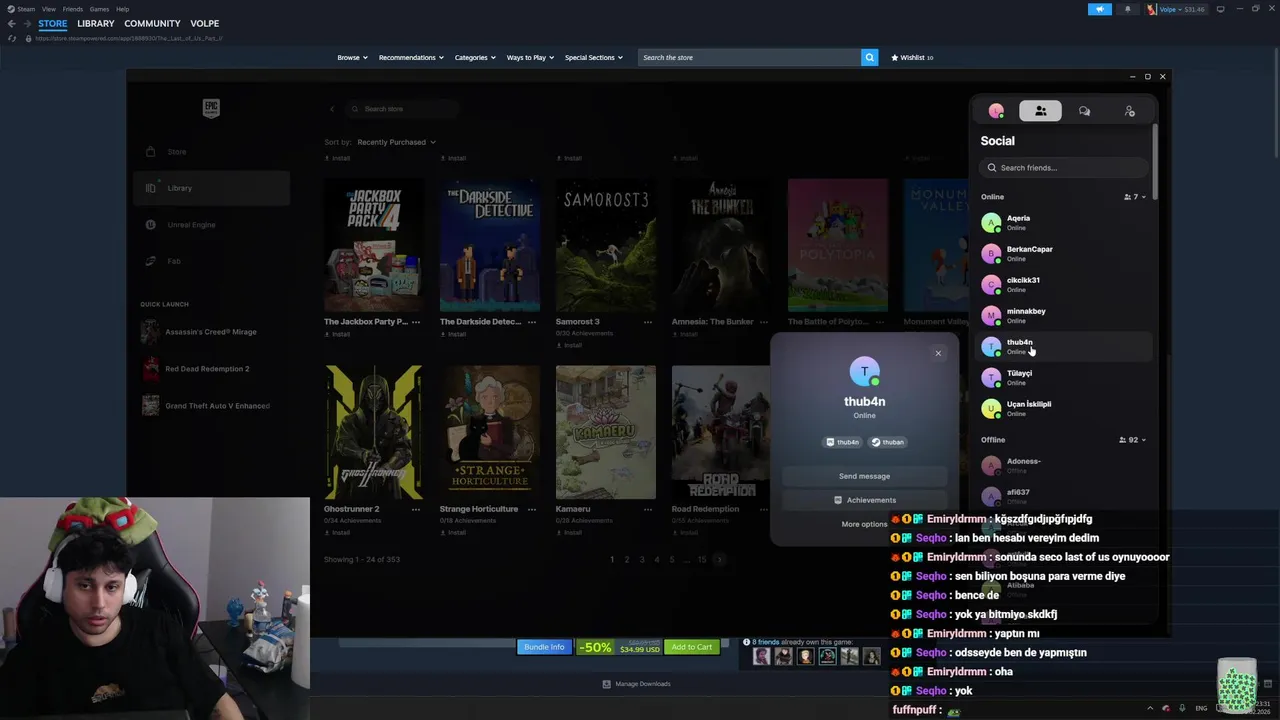The height and width of the screenshot is (720, 1280).
Task: Select friend Uçan İskilipli in online list
Action: (x=1064, y=408)
